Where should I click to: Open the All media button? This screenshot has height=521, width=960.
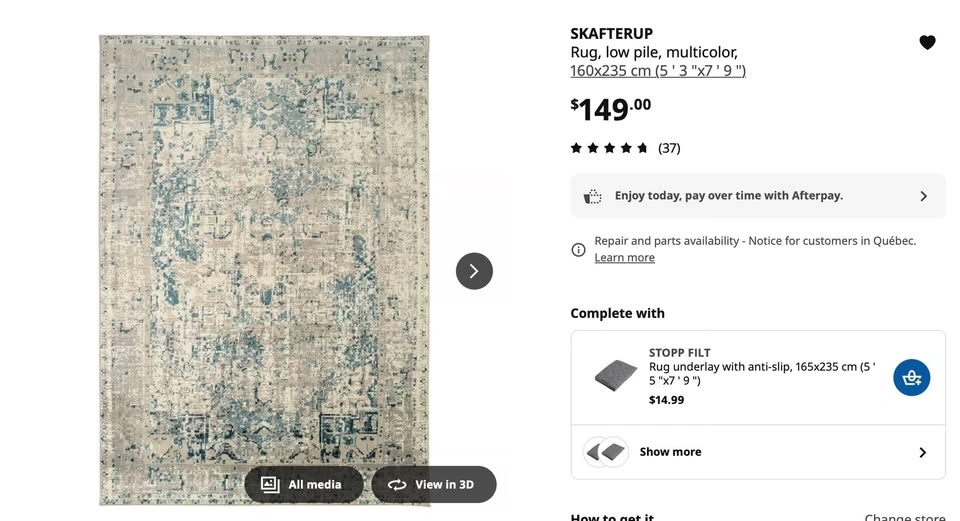click(x=304, y=484)
